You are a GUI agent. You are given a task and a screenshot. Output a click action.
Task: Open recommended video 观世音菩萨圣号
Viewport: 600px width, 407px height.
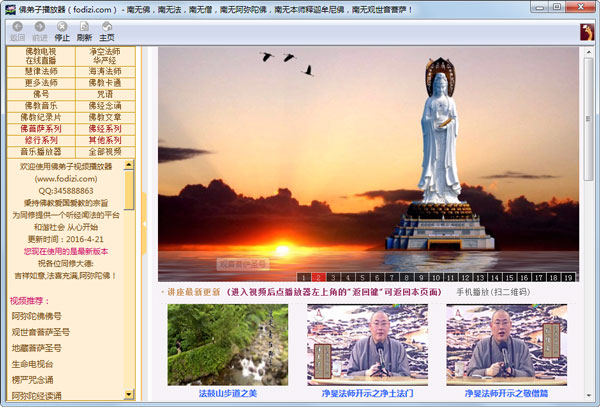click(41, 332)
